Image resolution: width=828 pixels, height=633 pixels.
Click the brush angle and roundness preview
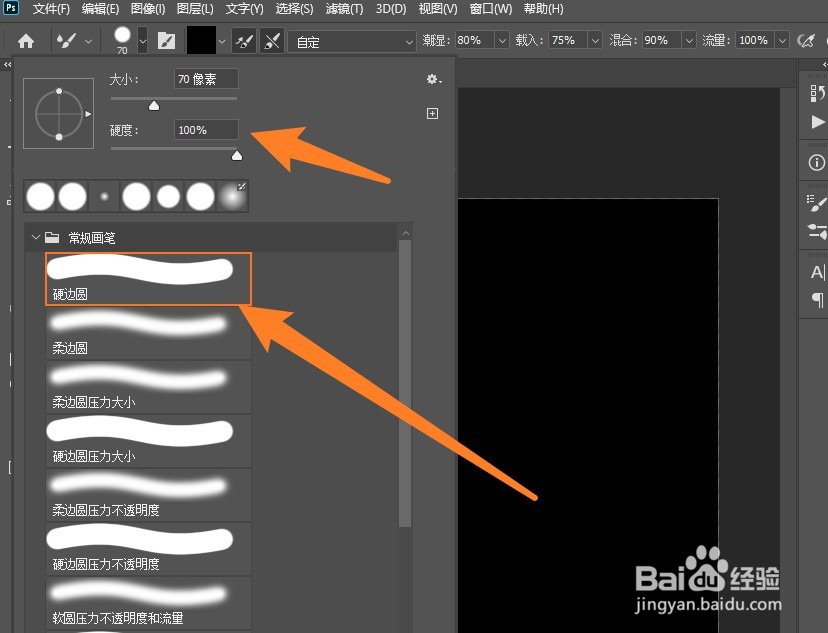pos(59,114)
